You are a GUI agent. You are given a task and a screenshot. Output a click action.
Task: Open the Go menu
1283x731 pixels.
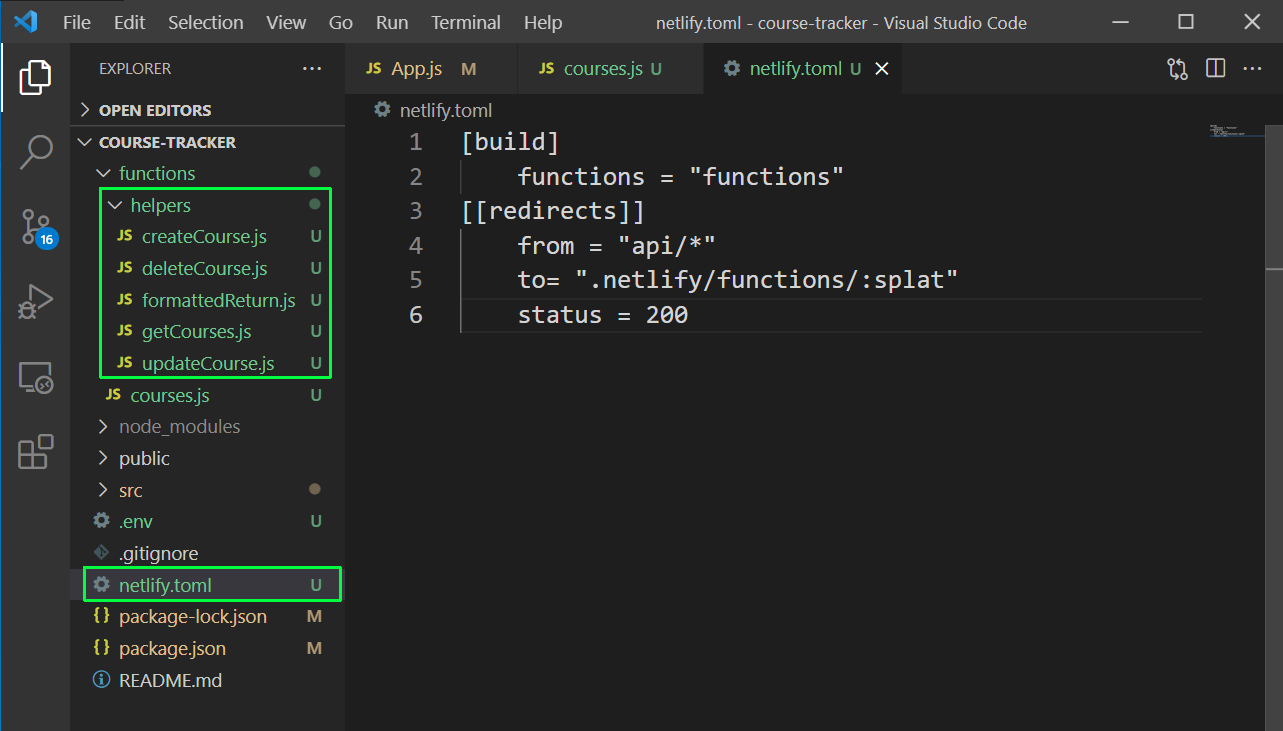pyautogui.click(x=341, y=22)
